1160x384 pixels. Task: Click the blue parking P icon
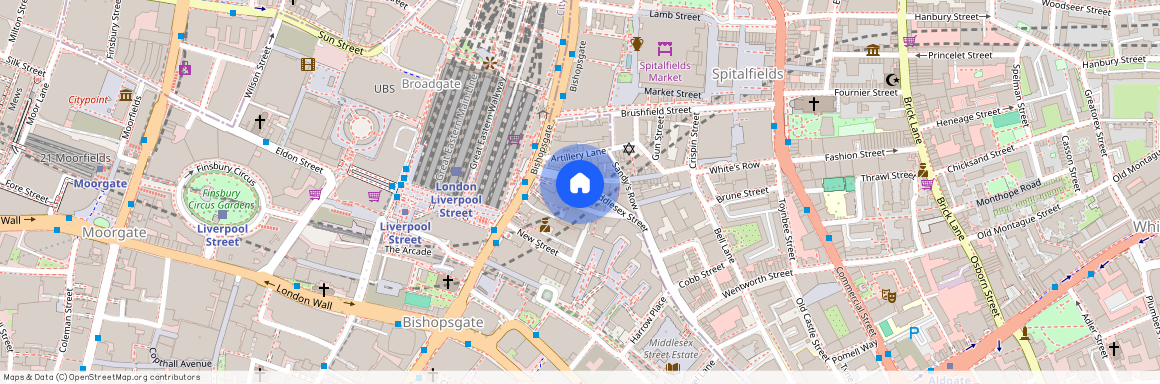pos(914,334)
